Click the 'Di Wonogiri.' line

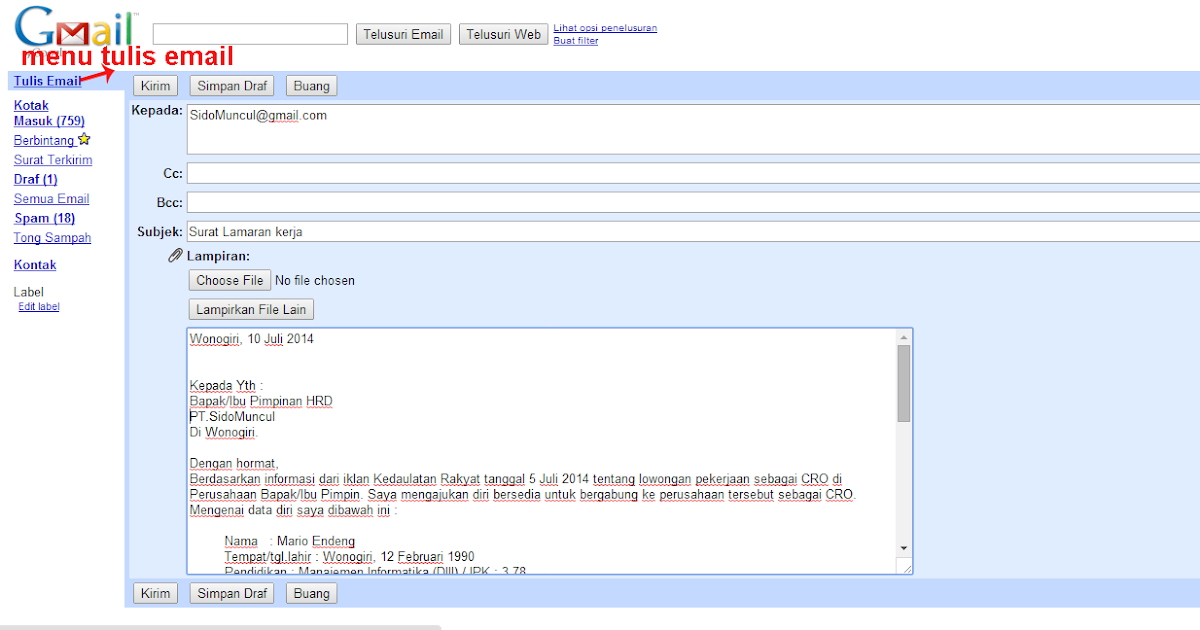pyautogui.click(x=223, y=433)
